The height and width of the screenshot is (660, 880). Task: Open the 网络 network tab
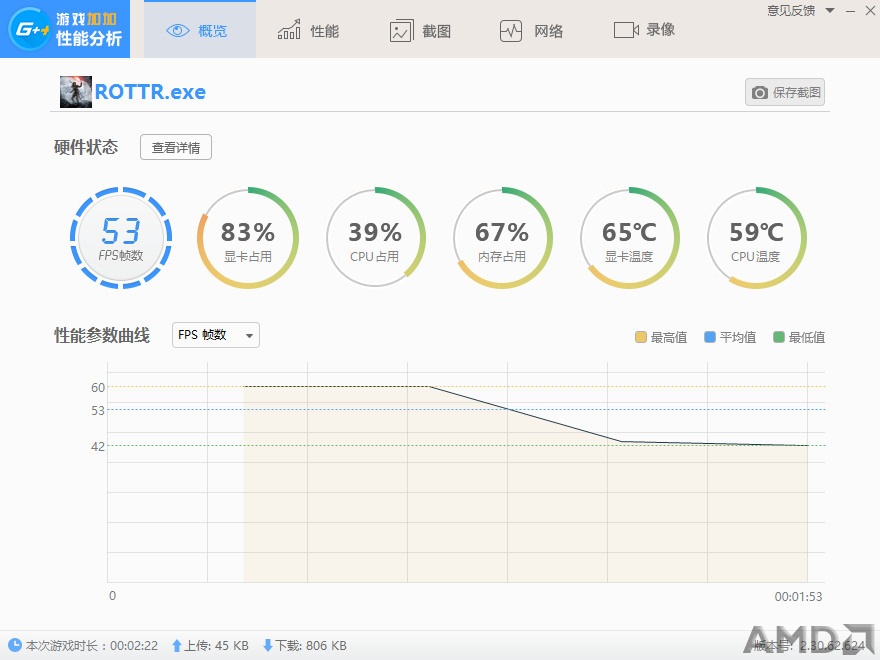point(531,31)
